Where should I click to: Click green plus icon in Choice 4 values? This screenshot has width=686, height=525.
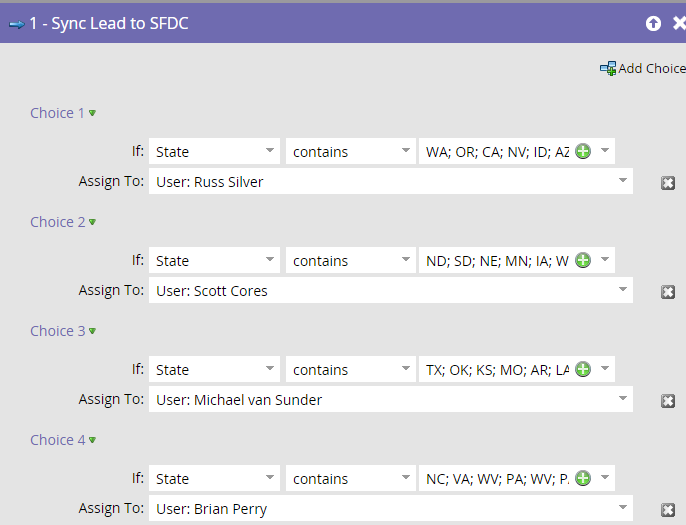[x=583, y=478]
